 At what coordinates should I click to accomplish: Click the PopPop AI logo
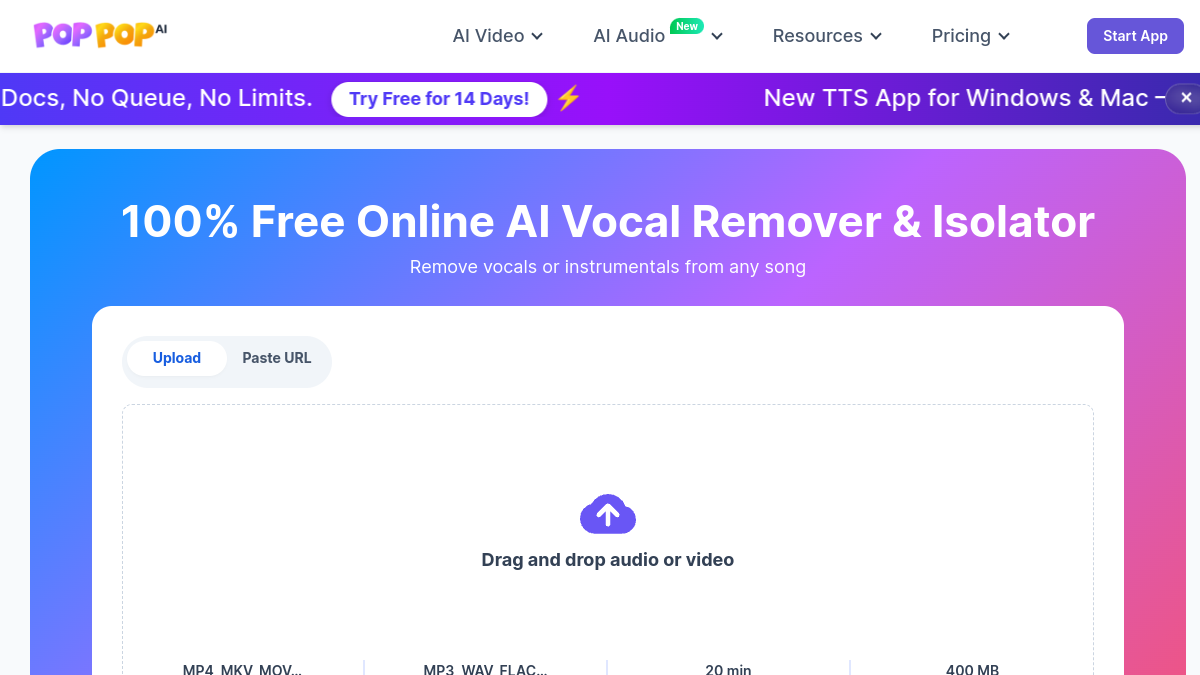100,35
